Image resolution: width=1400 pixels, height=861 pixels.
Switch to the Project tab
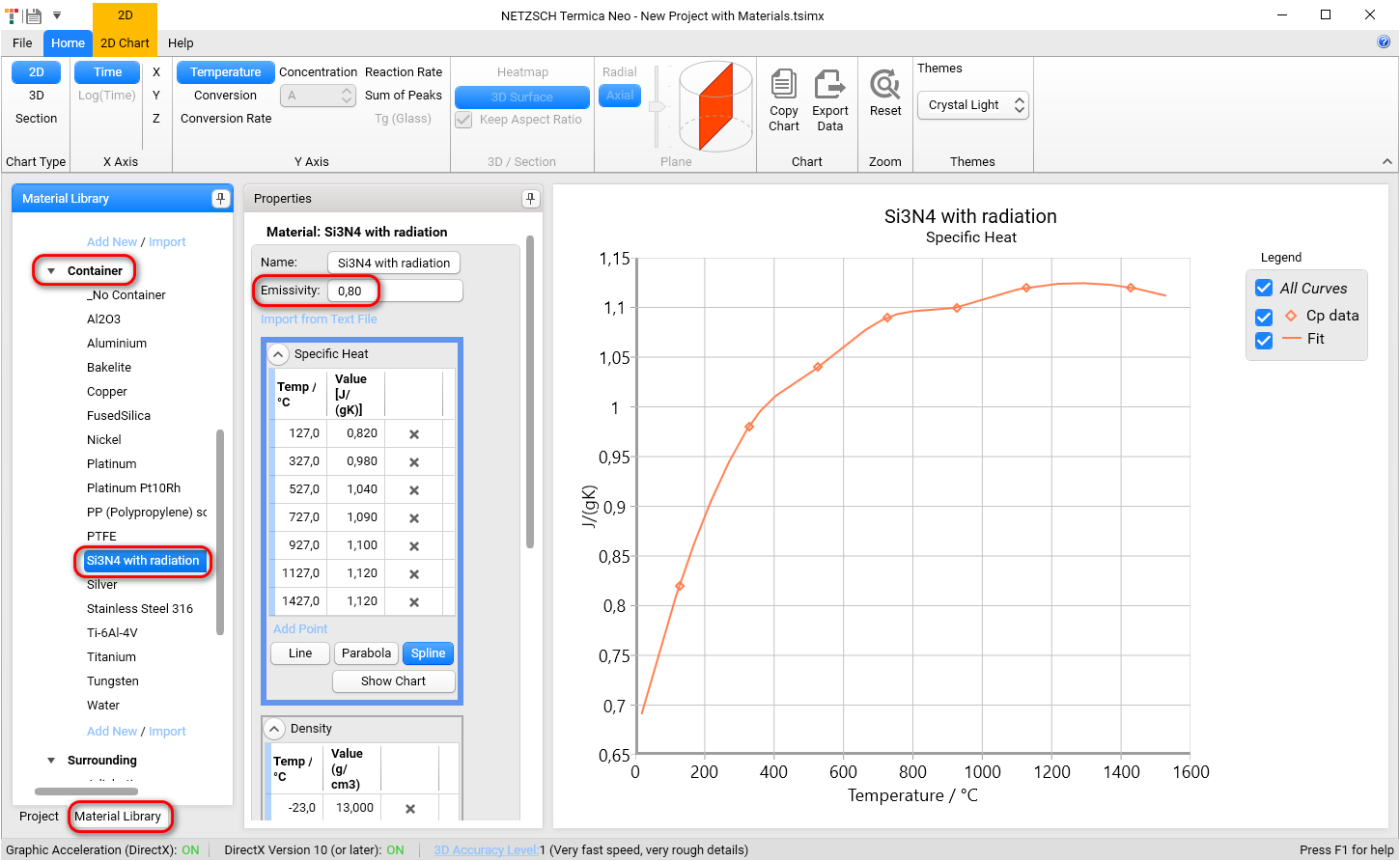39,817
